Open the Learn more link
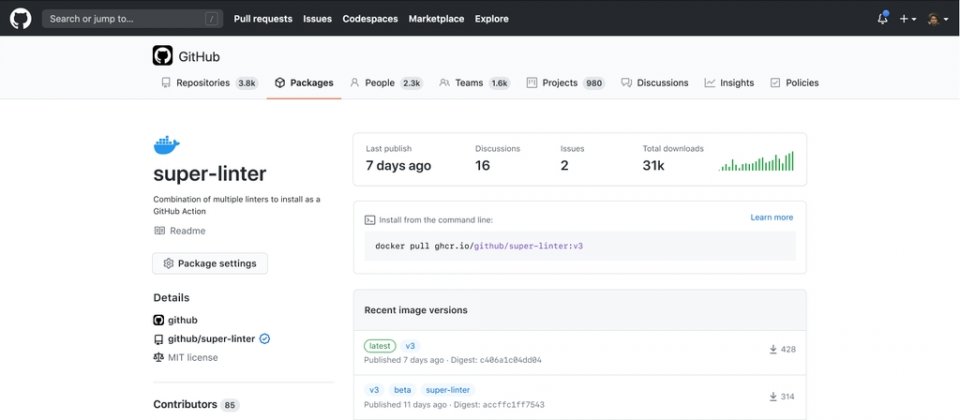This screenshot has height=420, width=960. 771,217
